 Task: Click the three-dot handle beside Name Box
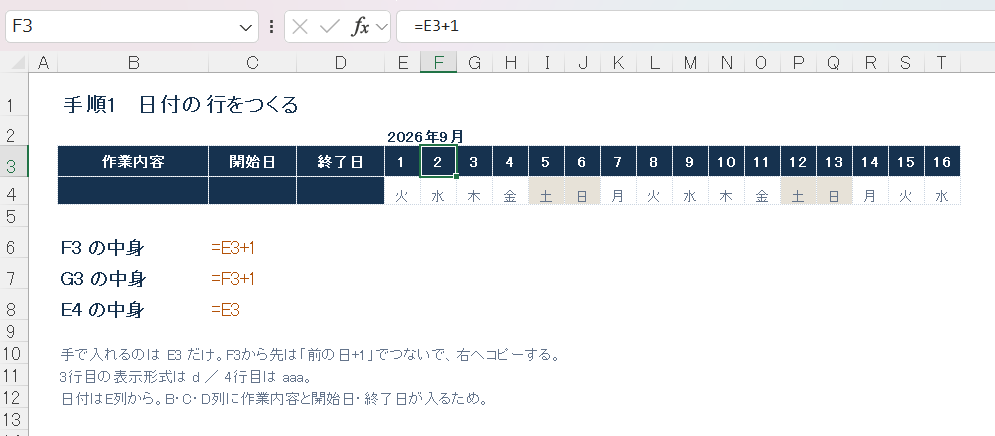[272, 27]
